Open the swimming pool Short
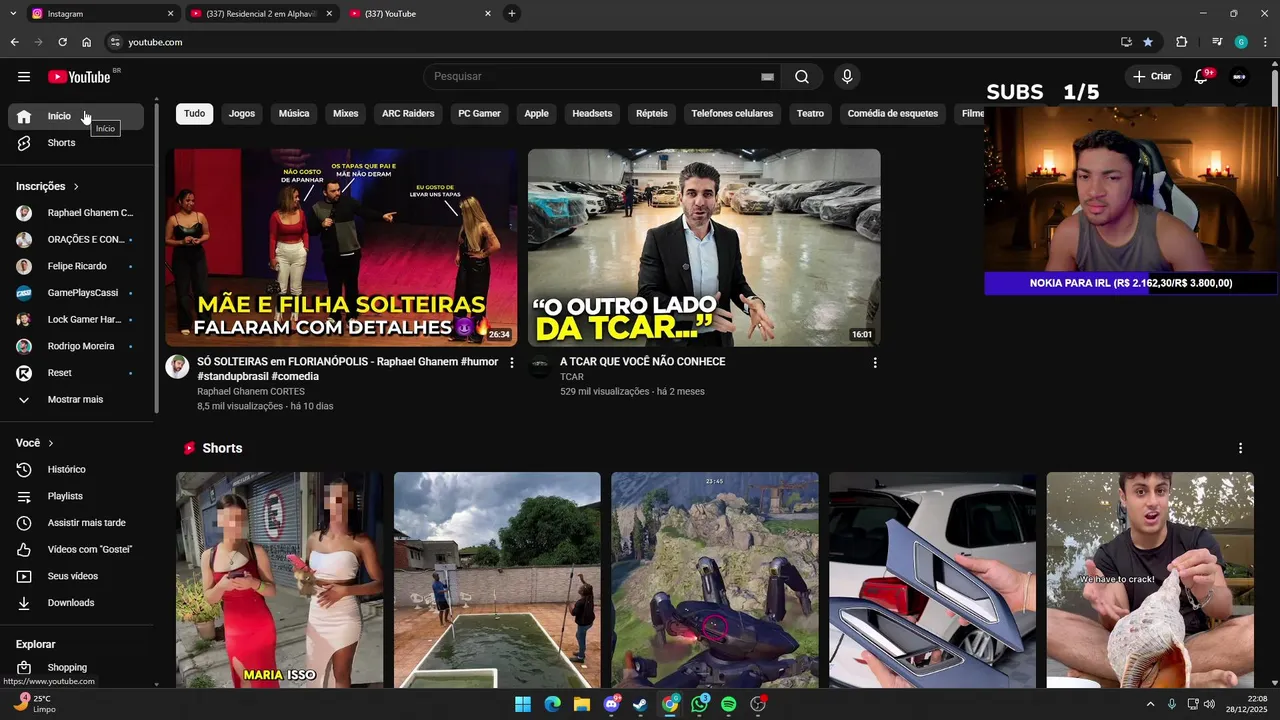 [x=497, y=580]
